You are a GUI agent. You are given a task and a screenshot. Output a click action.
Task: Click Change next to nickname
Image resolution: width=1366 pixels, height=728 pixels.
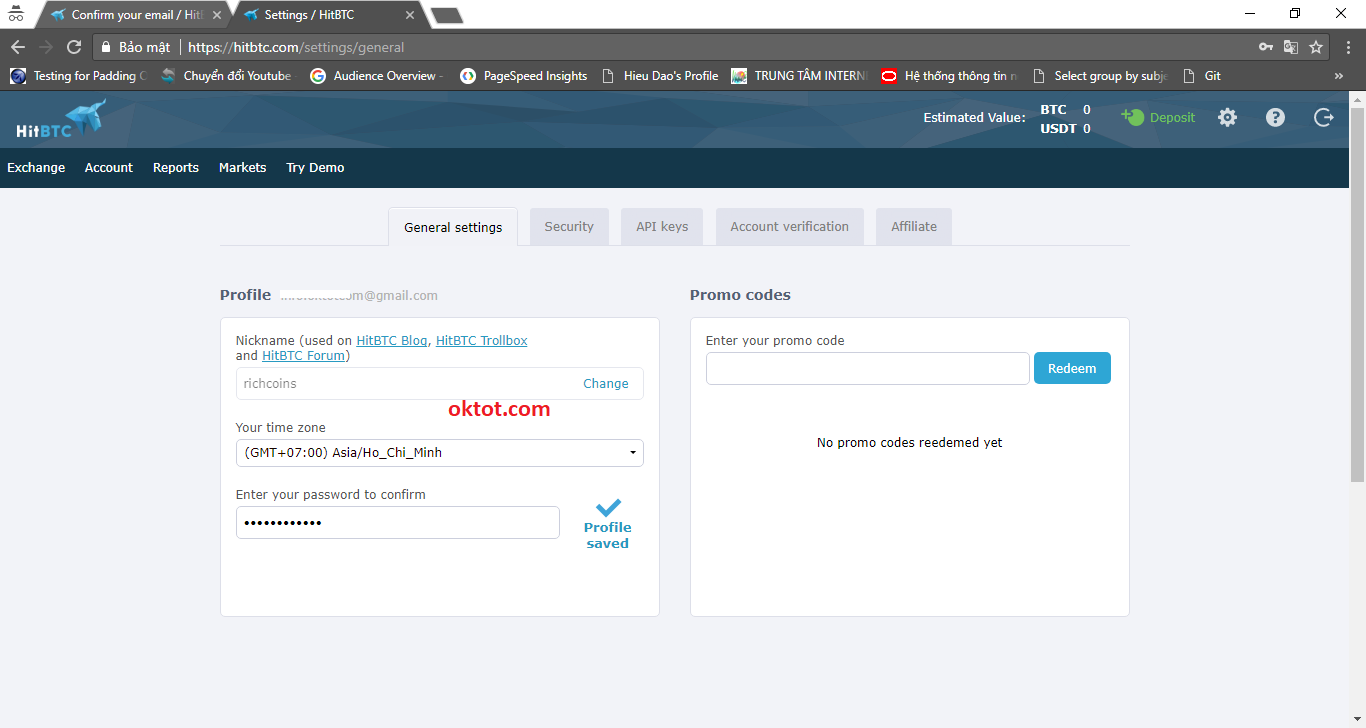tap(605, 384)
